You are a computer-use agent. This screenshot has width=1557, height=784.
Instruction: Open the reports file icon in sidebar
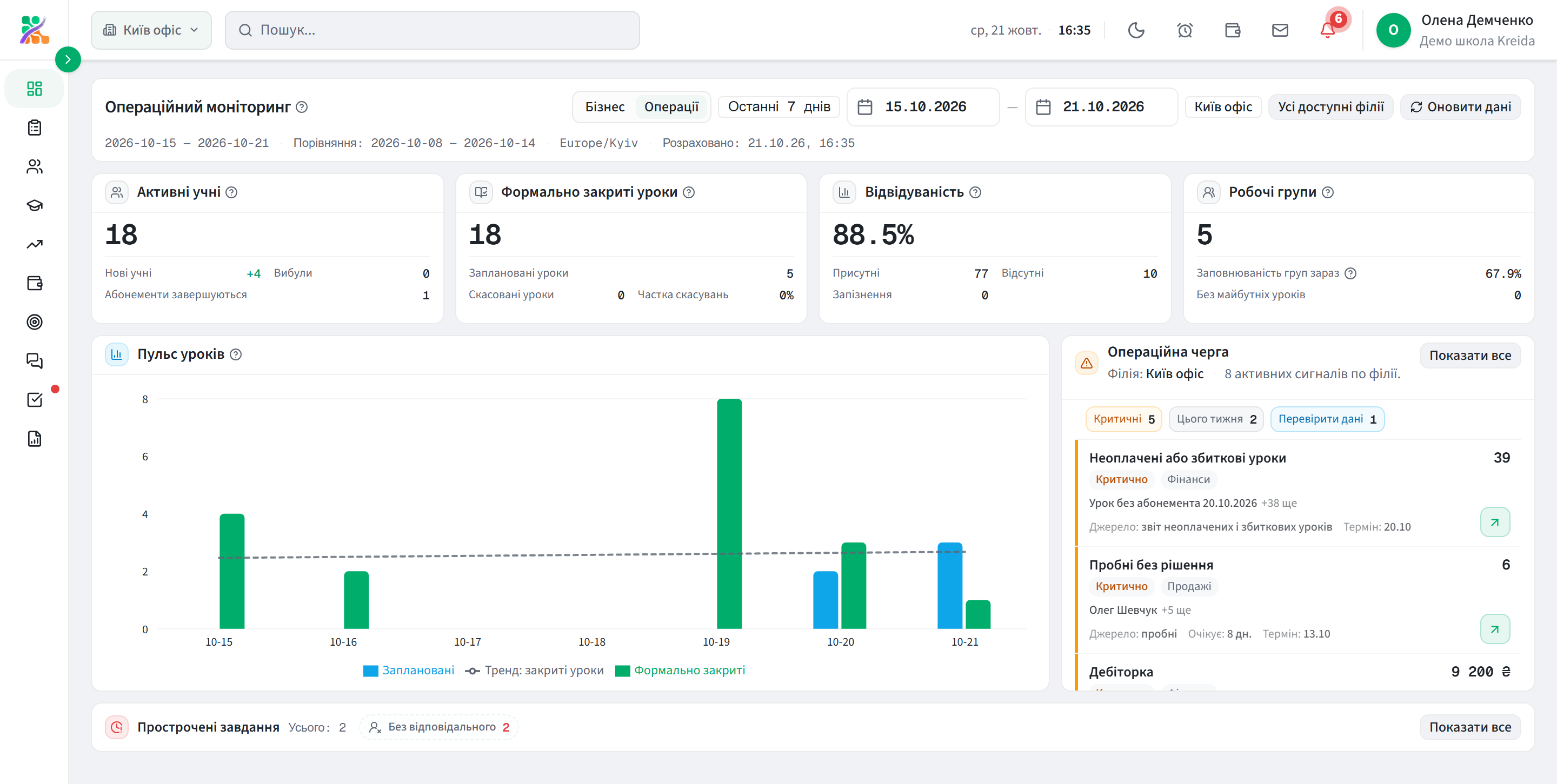pos(35,439)
